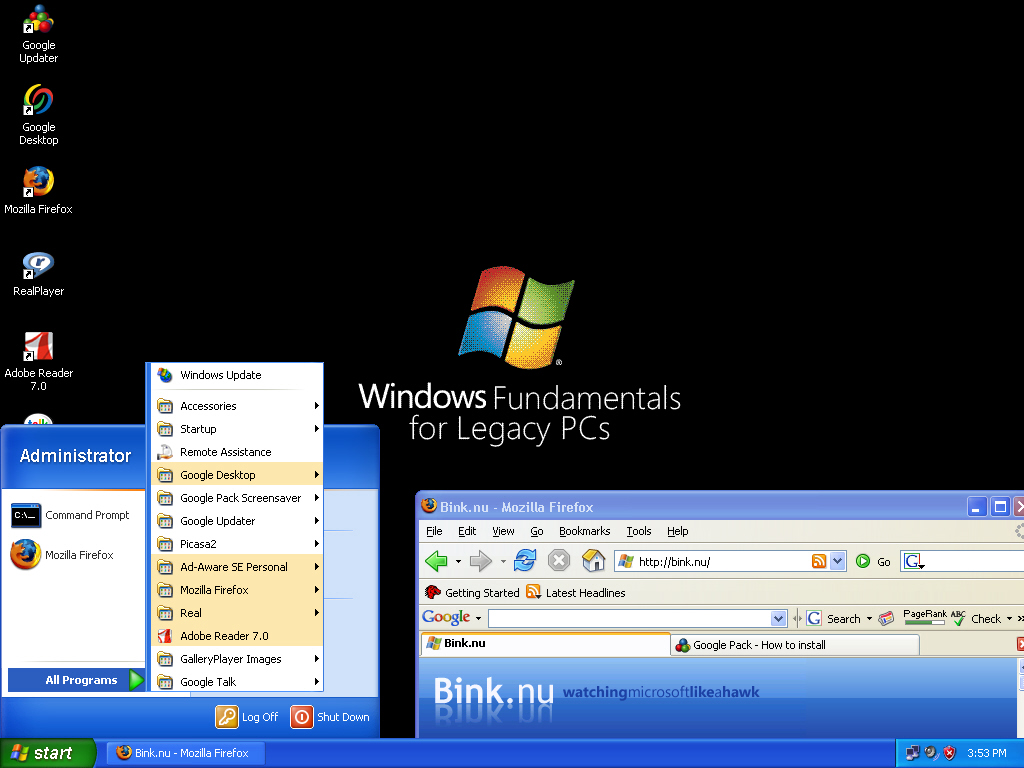Click RSS feed icon in address bar

(819, 561)
